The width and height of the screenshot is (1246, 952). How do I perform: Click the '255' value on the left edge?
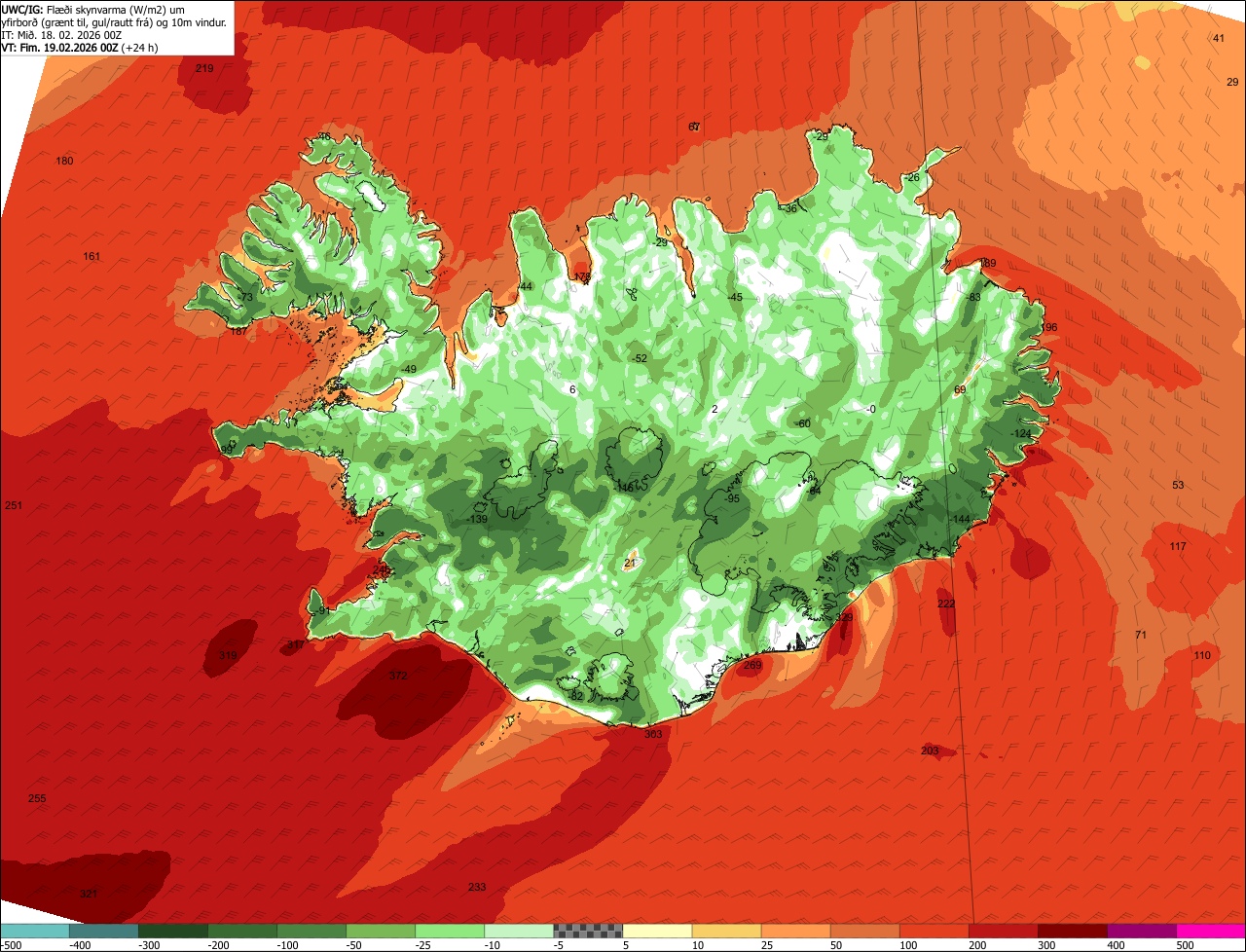[37, 798]
